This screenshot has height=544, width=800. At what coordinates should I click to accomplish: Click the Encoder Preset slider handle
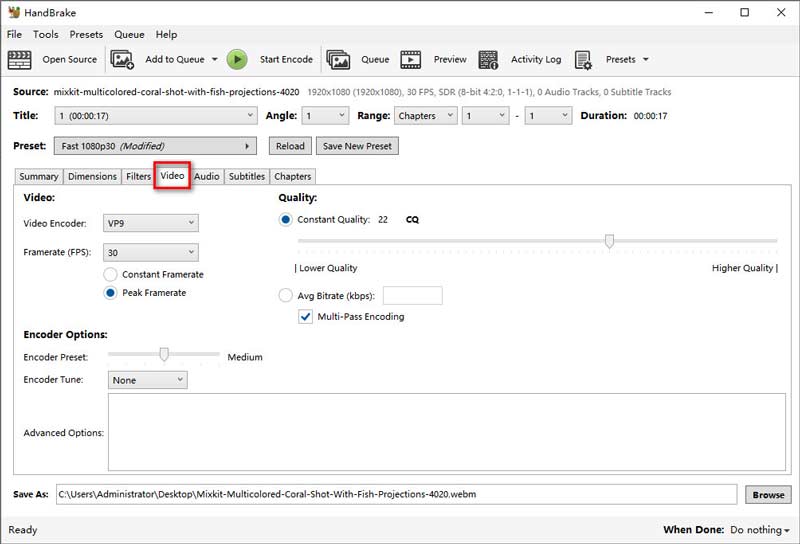click(x=164, y=354)
